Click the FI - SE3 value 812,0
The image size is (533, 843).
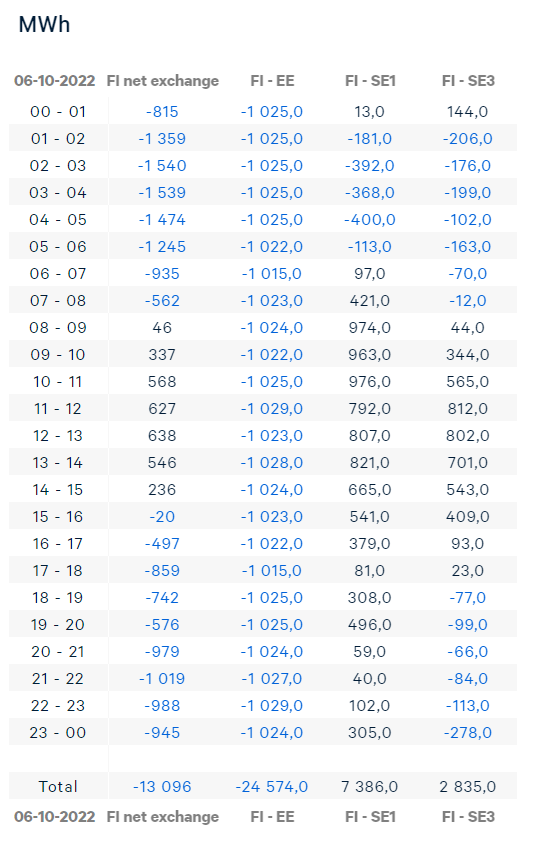pos(467,409)
